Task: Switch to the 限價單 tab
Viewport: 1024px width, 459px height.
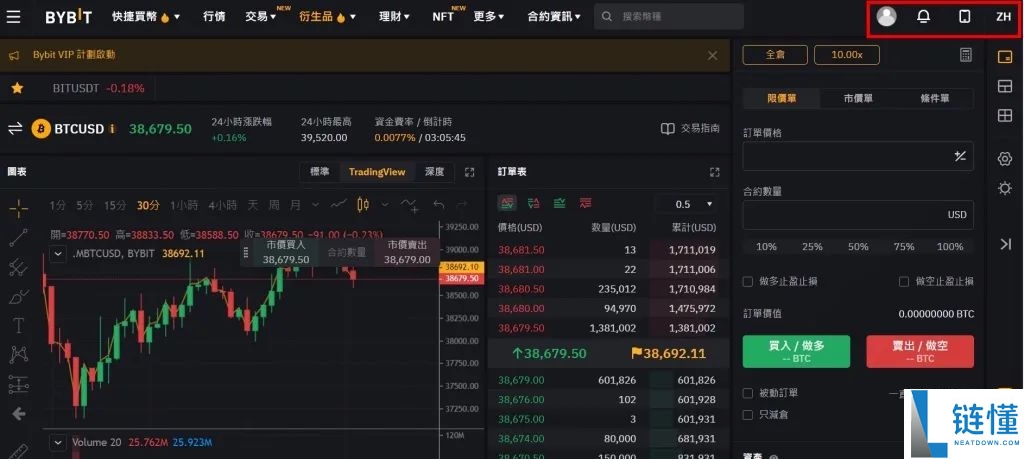Action: click(x=782, y=99)
